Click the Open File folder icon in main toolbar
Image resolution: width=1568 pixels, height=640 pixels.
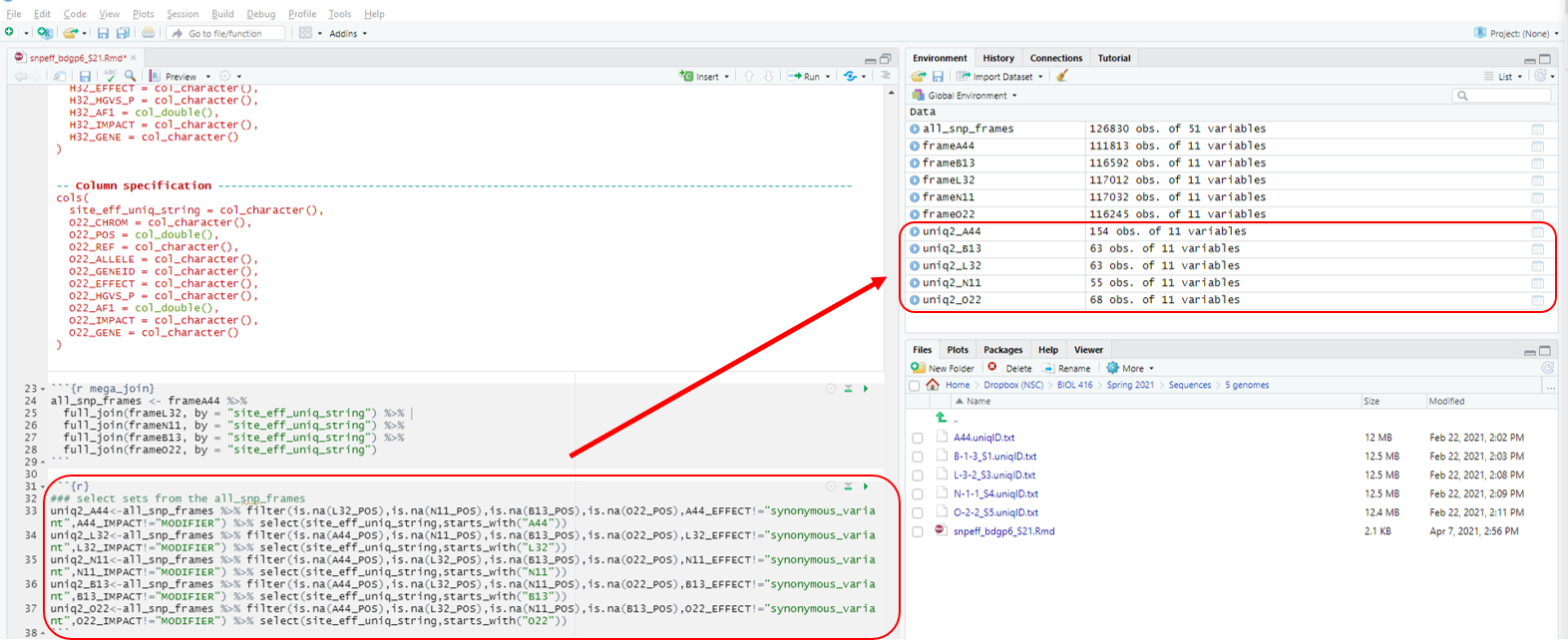[70, 33]
